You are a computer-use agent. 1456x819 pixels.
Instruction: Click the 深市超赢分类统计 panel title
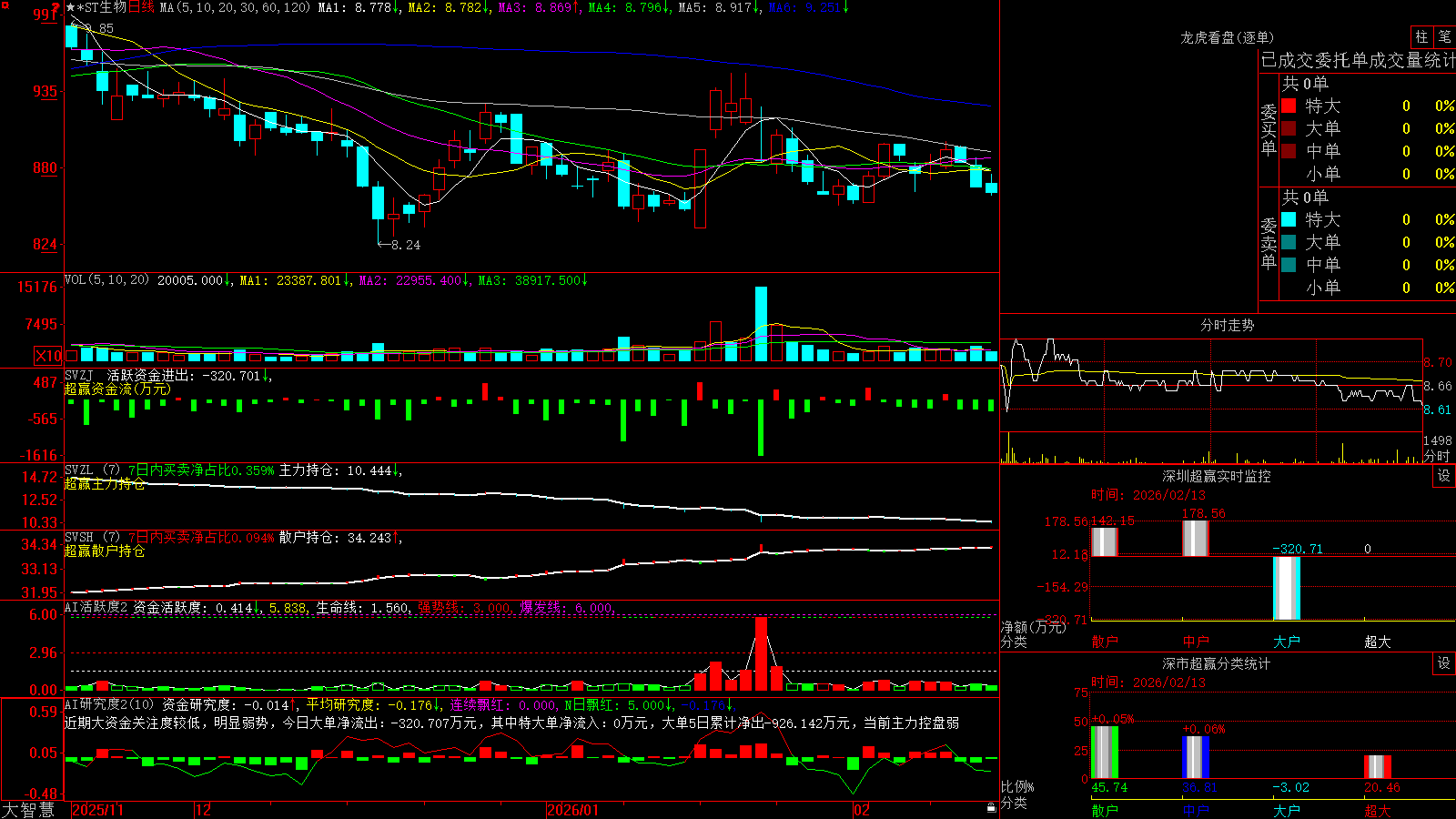coord(1217,663)
